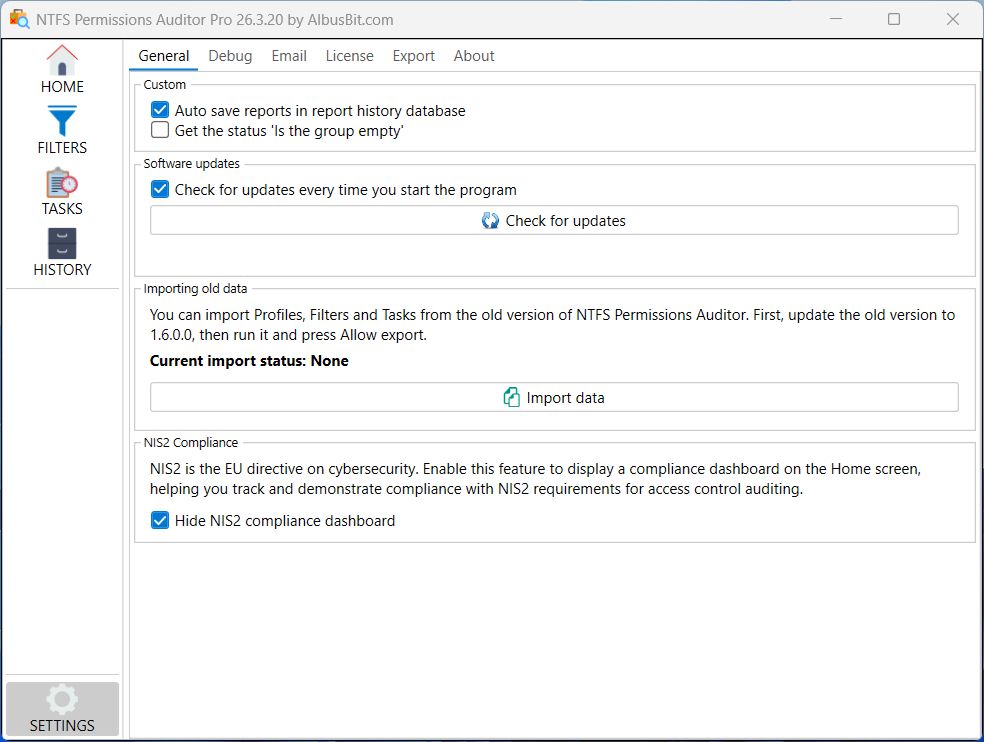This screenshot has width=984, height=742.
Task: Click the NTFS Permissions Auditor title bar icon
Action: coord(19,19)
